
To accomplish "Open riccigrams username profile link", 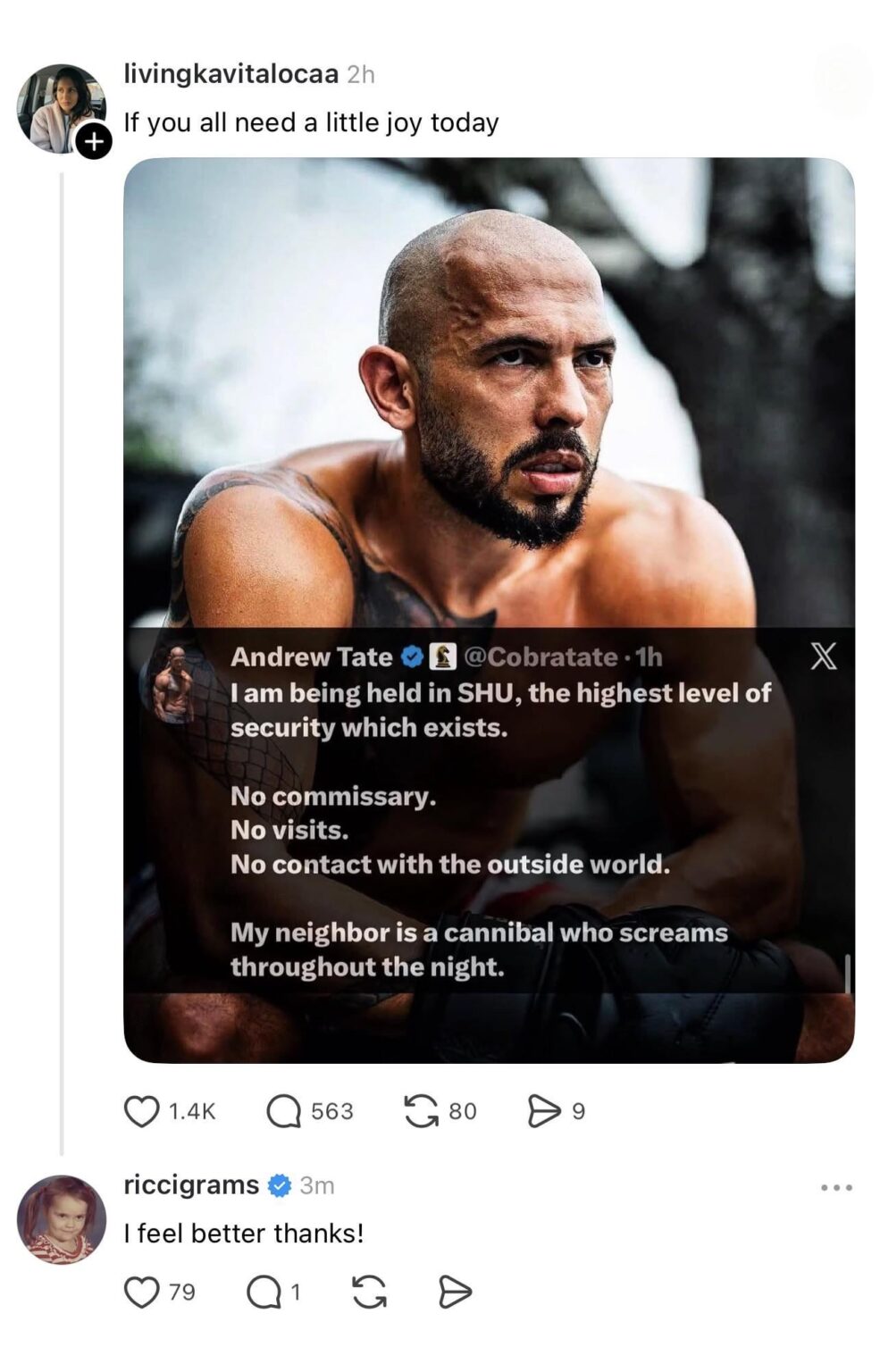I will coord(191,1185).
